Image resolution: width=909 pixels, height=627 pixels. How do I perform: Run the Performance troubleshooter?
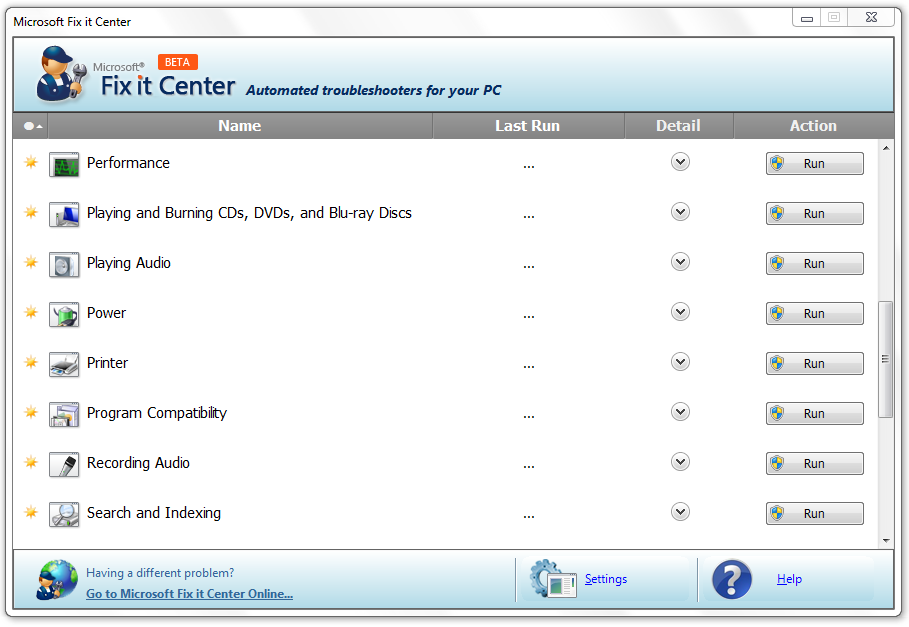tap(815, 163)
